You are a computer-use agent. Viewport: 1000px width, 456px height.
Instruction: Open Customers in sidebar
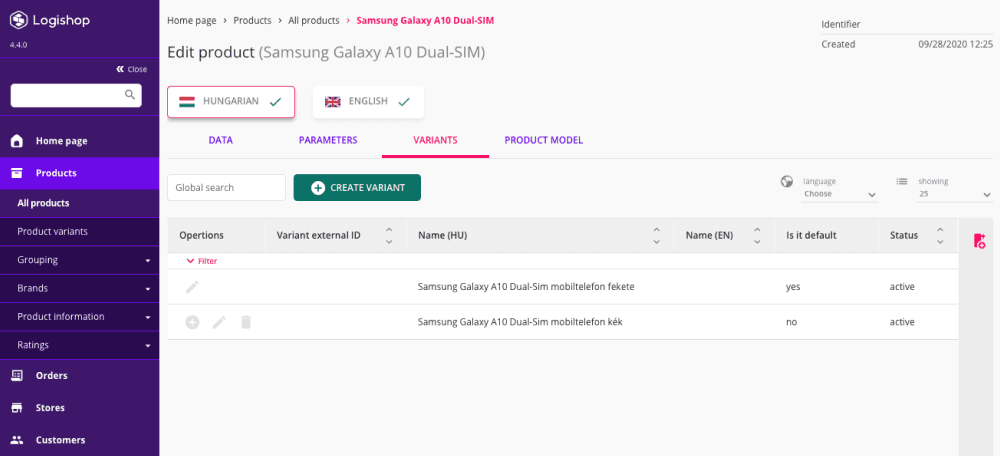80,440
